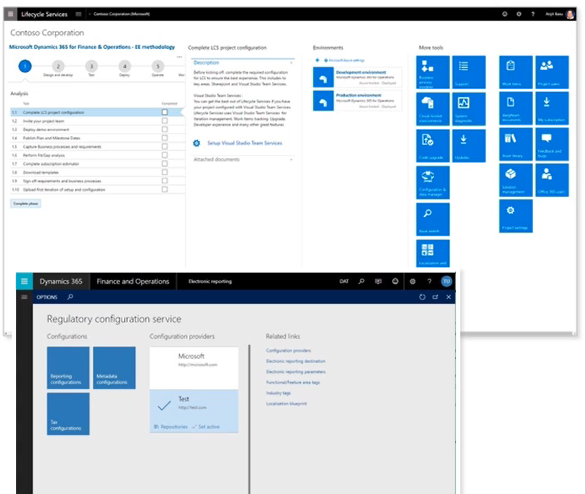Image resolution: width=585 pixels, height=494 pixels.
Task: Select phase 1 Analysis step
Action: click(25, 66)
